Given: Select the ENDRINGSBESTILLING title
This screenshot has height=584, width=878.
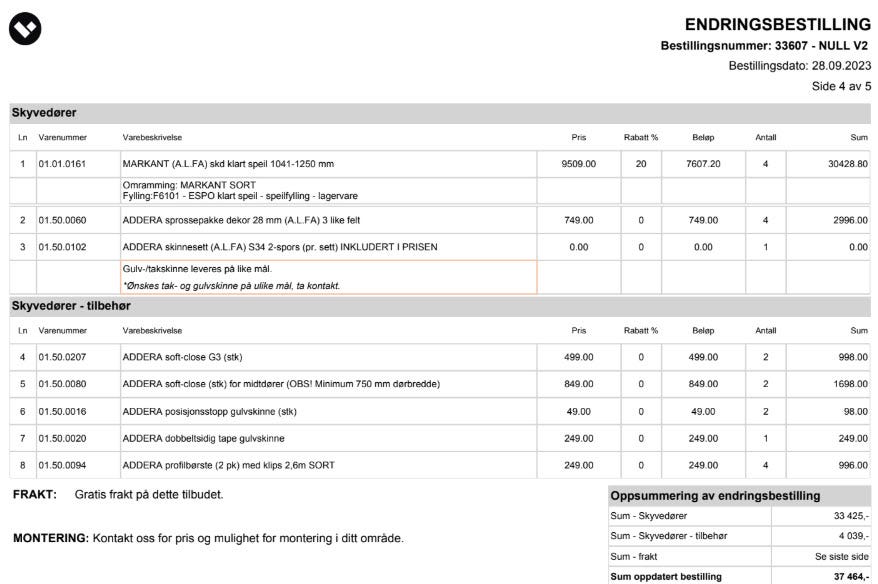Looking at the screenshot, I should point(778,25).
